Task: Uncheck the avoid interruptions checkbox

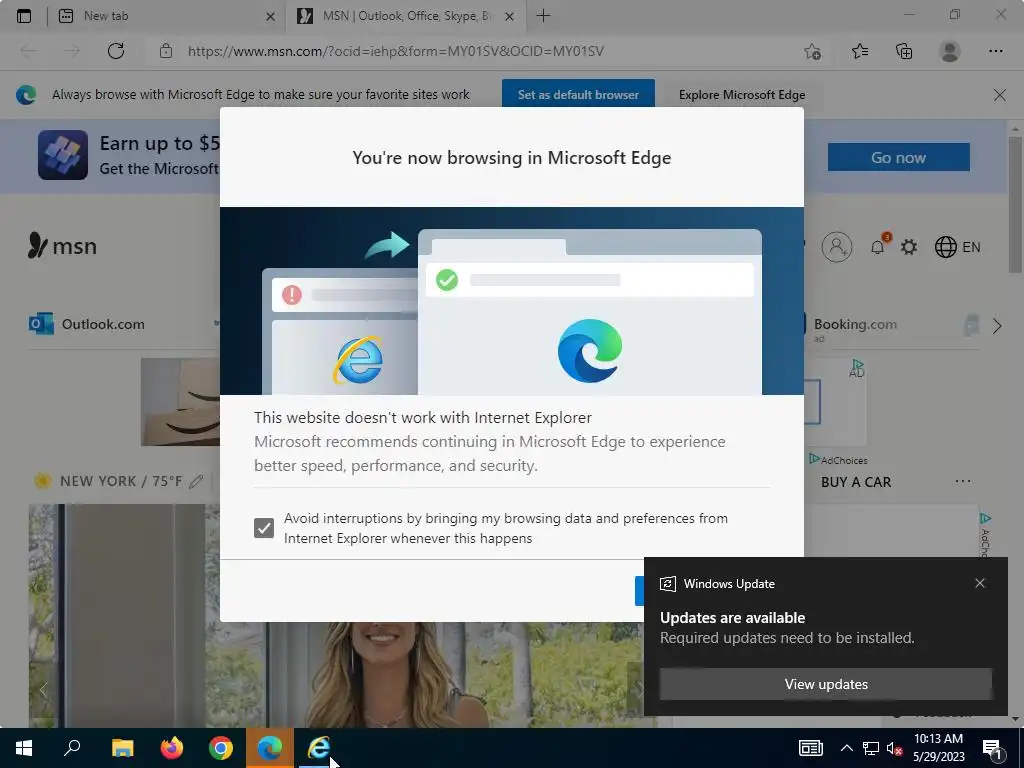Action: click(264, 528)
